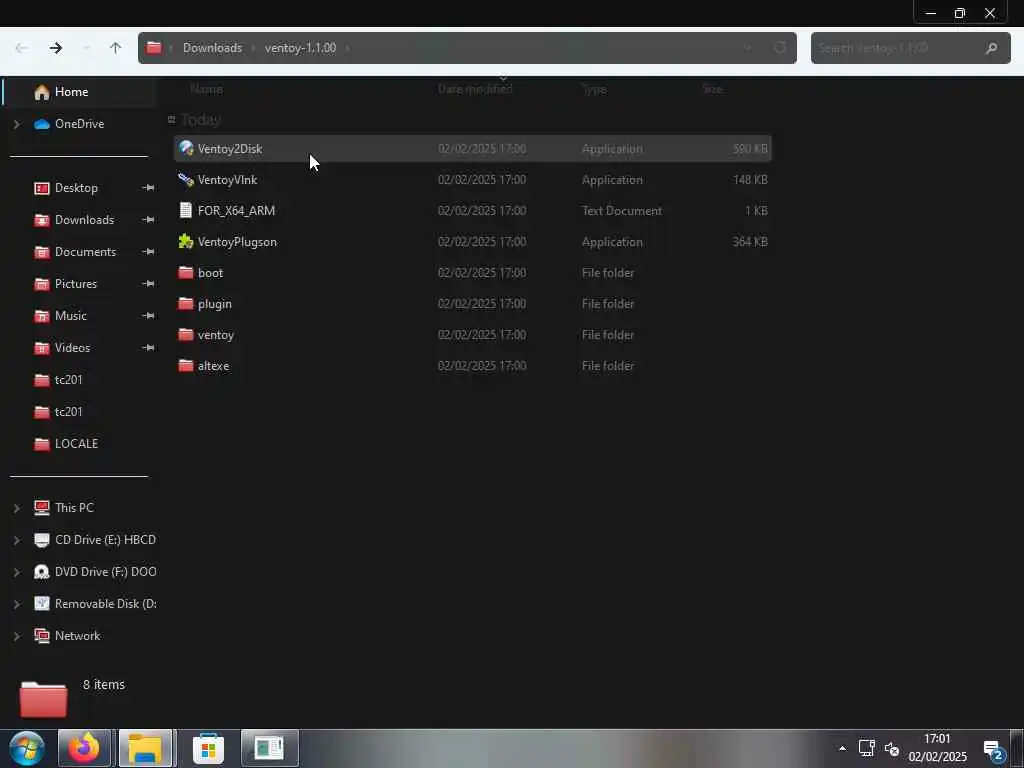Sort by the Size column header
The width and height of the screenshot is (1024, 768).
click(x=712, y=89)
